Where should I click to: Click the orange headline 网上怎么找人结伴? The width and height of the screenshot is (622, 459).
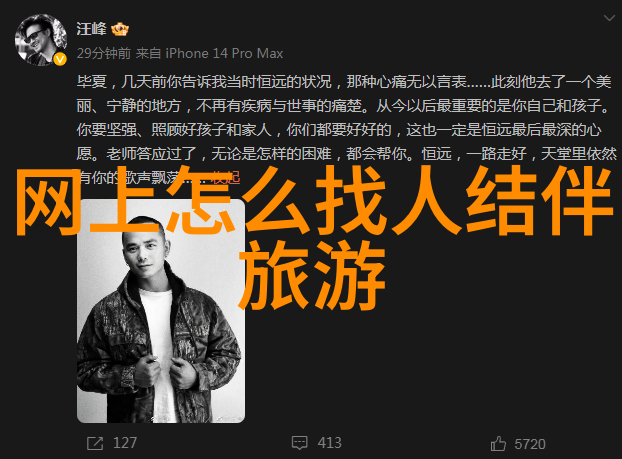point(315,201)
